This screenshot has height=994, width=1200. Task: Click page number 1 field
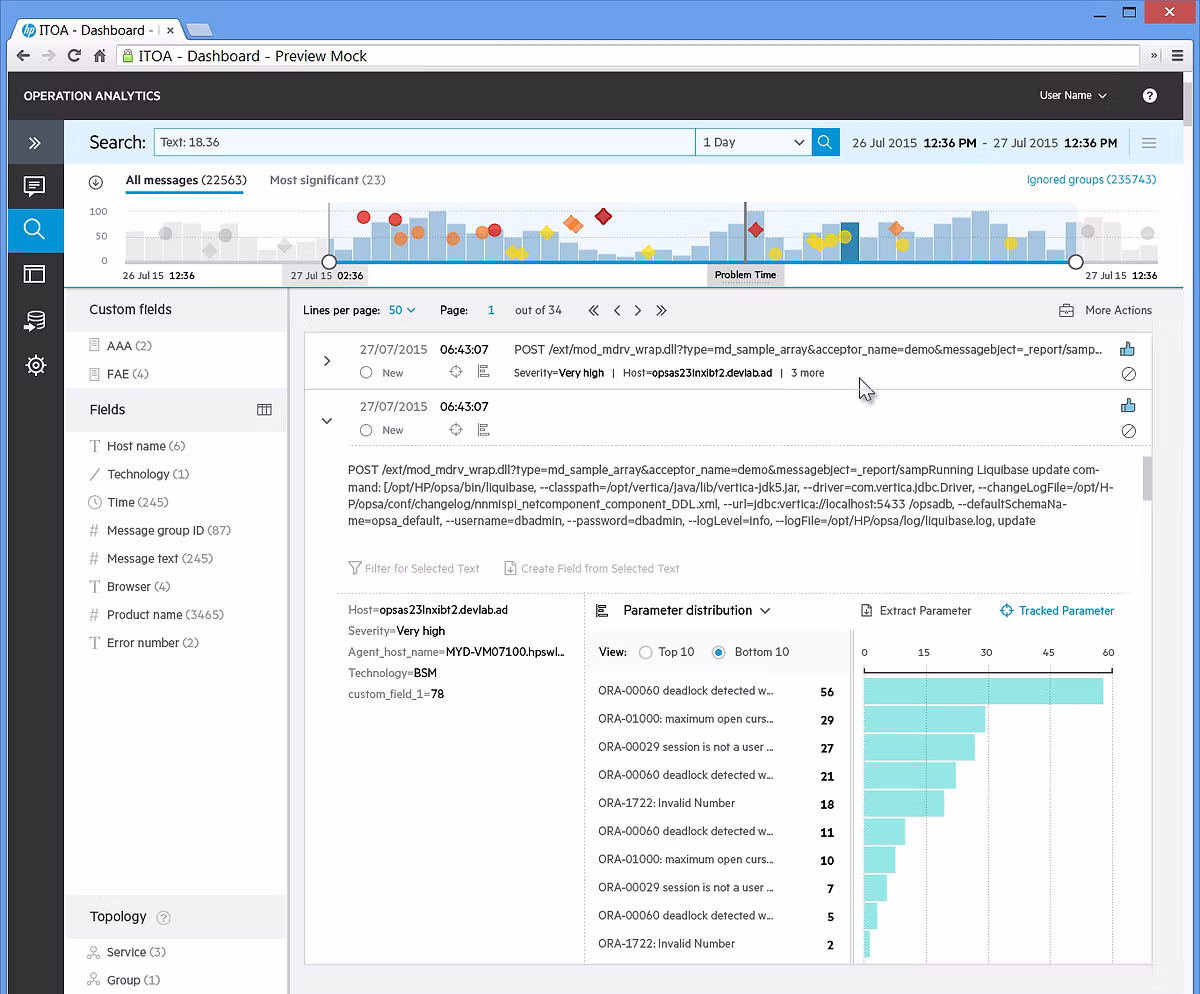[491, 311]
